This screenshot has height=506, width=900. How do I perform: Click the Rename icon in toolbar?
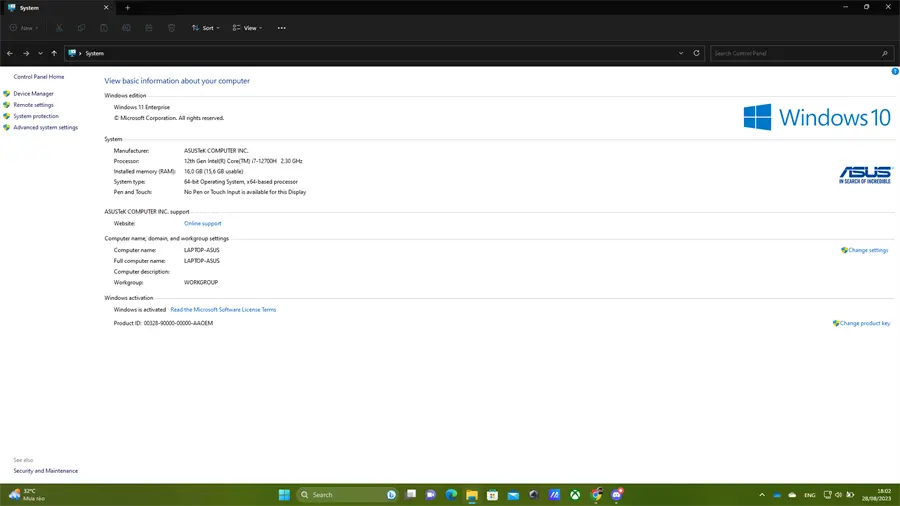pyautogui.click(x=126, y=28)
